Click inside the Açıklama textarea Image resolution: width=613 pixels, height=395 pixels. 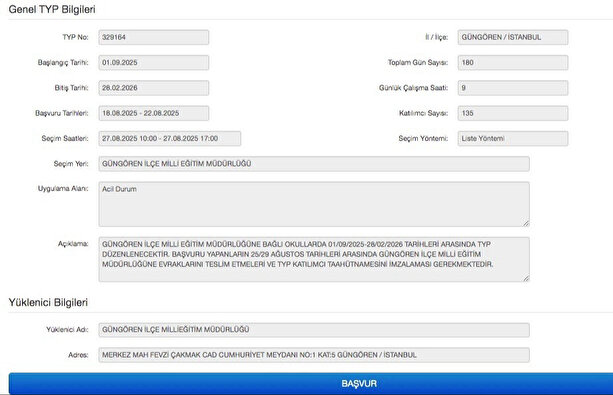pyautogui.click(x=314, y=259)
